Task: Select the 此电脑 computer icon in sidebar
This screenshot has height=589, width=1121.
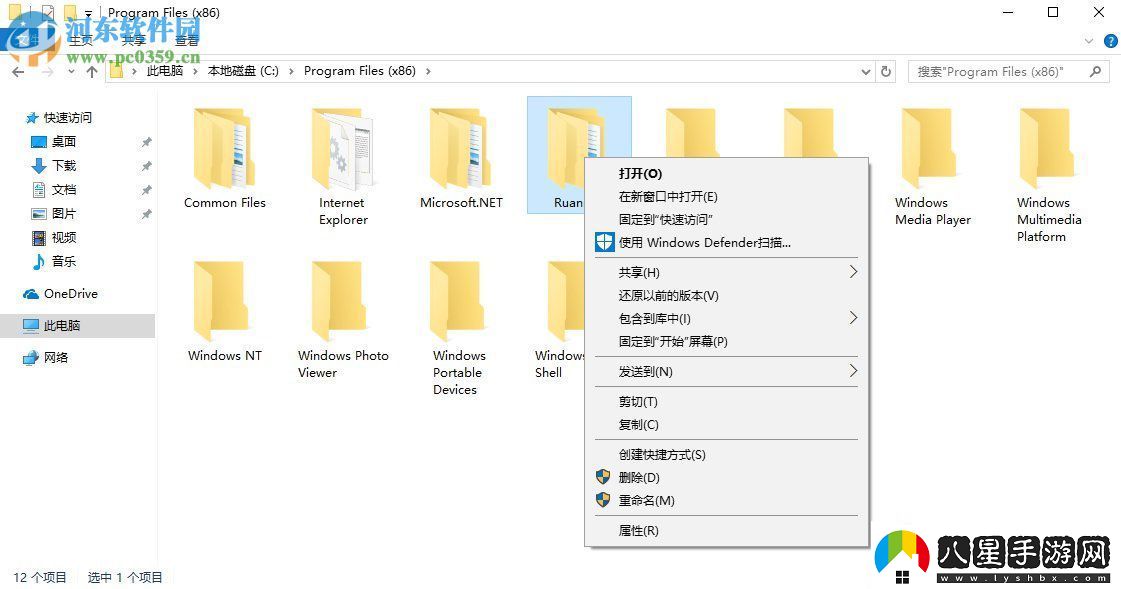Action: 33,325
